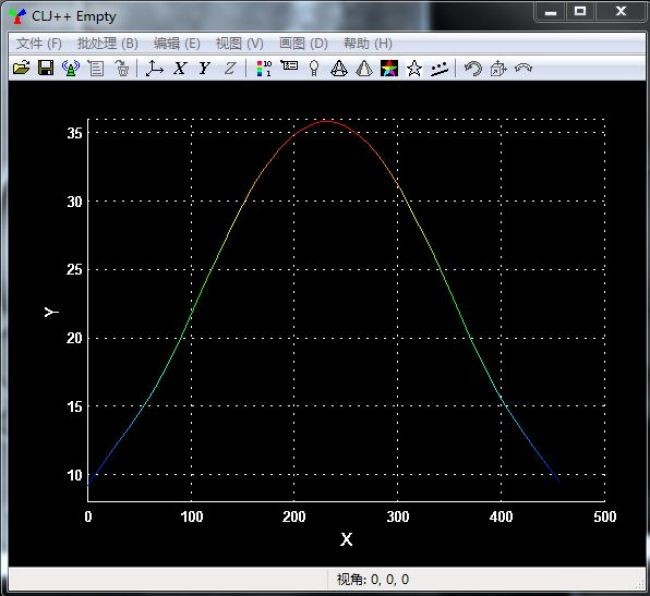The image size is (650, 596).
Task: Open the 文件 (F) menu
Action: (39, 43)
